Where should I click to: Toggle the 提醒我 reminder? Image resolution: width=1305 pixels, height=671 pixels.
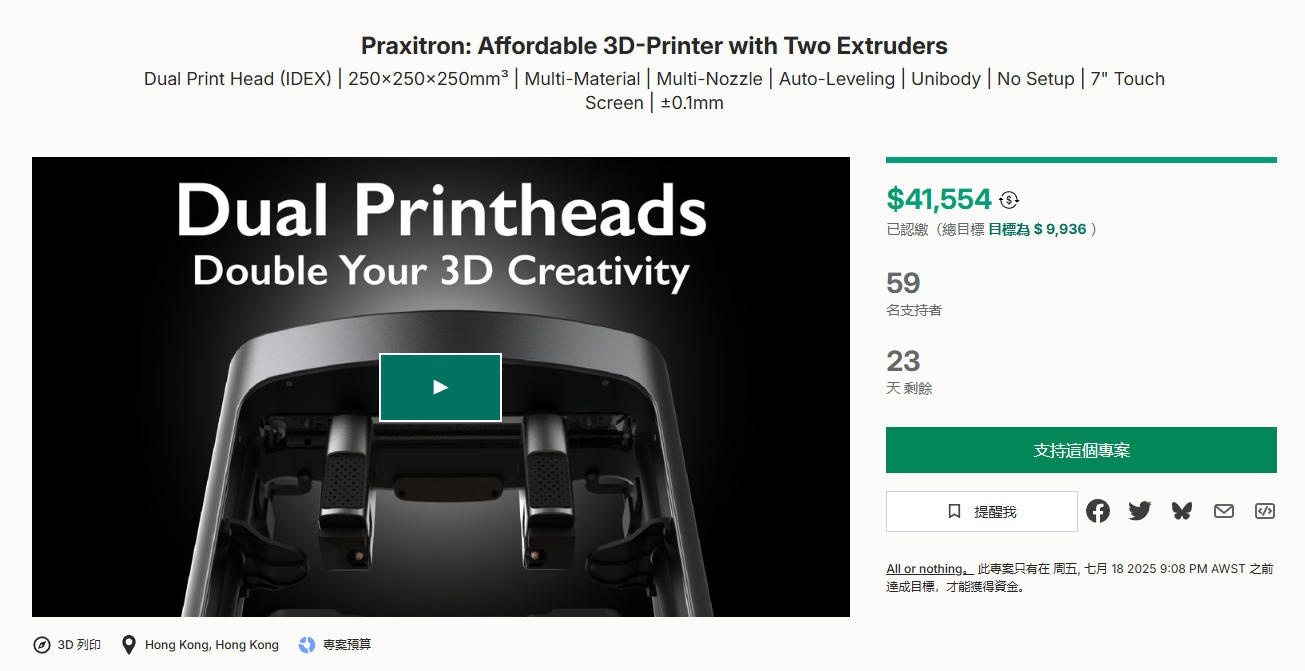[981, 510]
